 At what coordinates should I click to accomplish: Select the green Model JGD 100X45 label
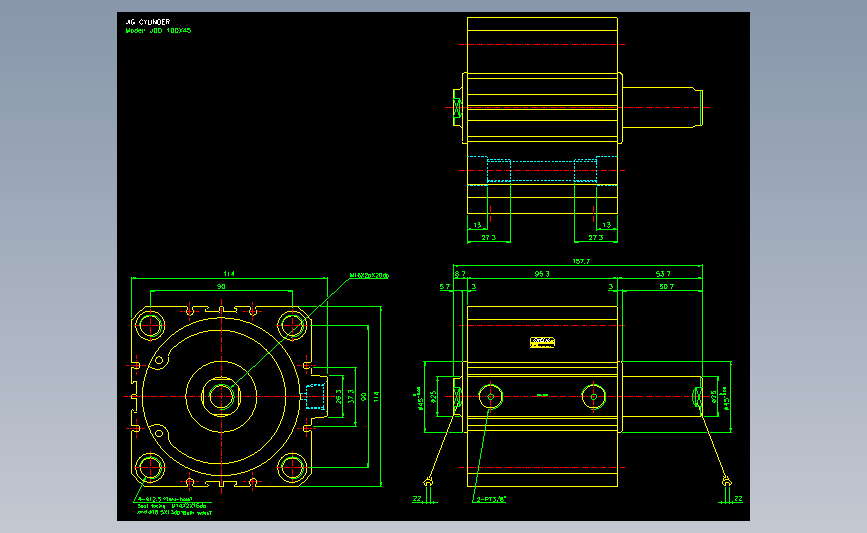[x=158, y=30]
